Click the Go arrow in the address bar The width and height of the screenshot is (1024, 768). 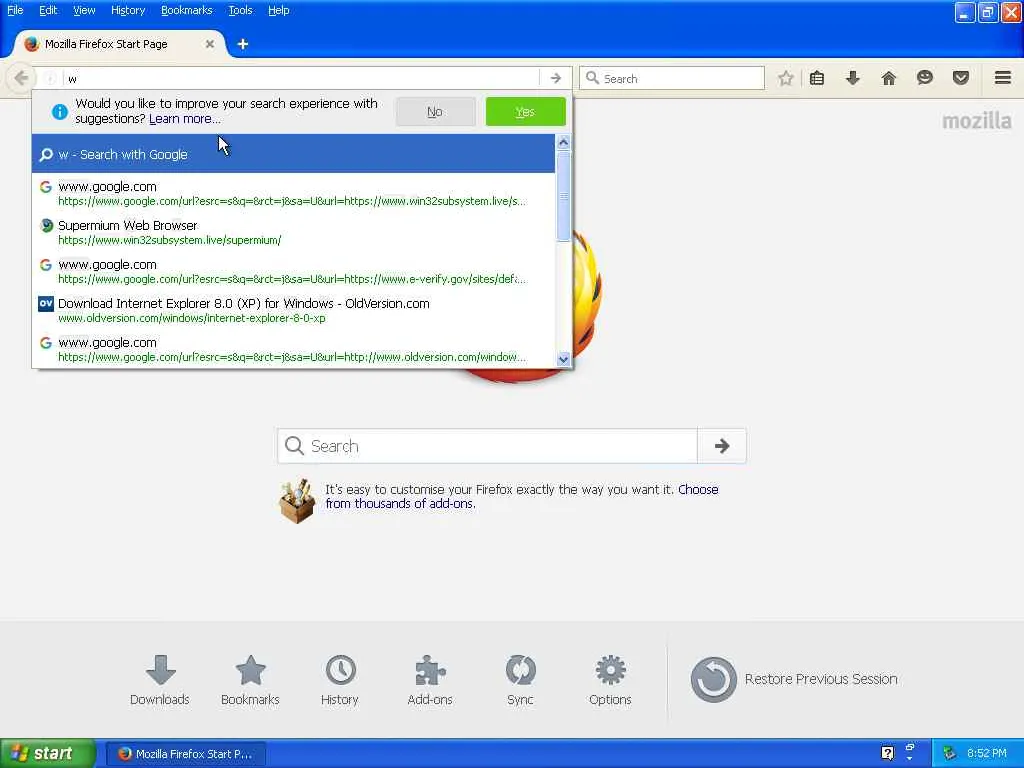tap(556, 78)
